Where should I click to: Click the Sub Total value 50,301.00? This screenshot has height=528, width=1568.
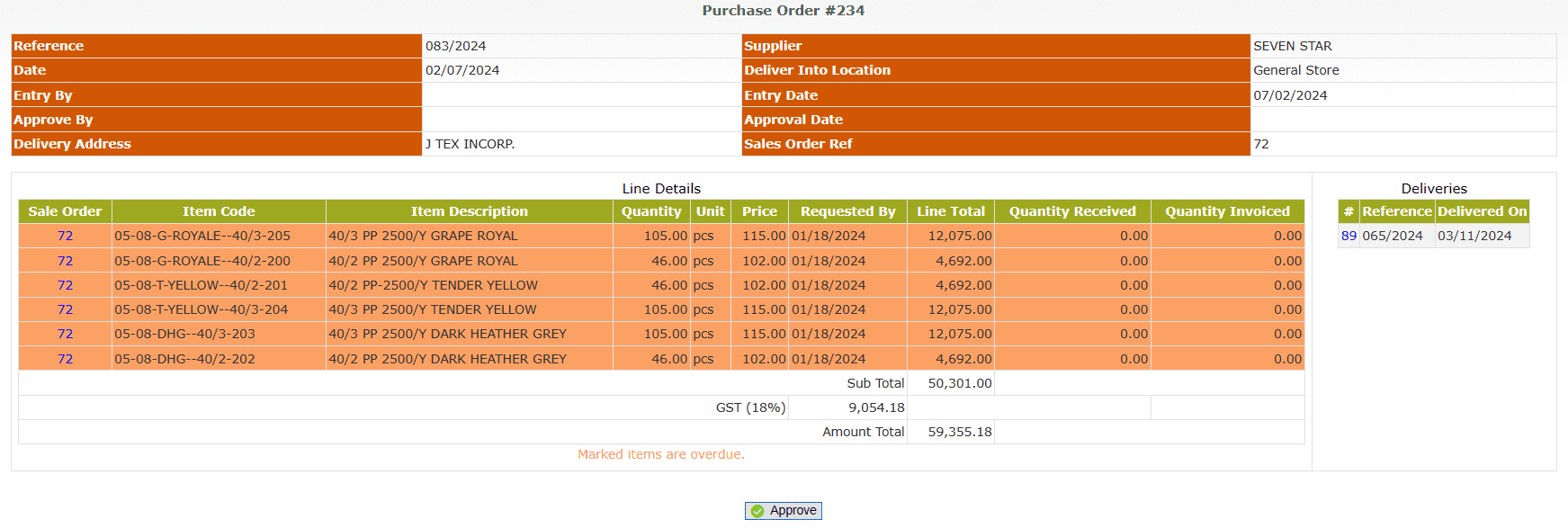(959, 383)
